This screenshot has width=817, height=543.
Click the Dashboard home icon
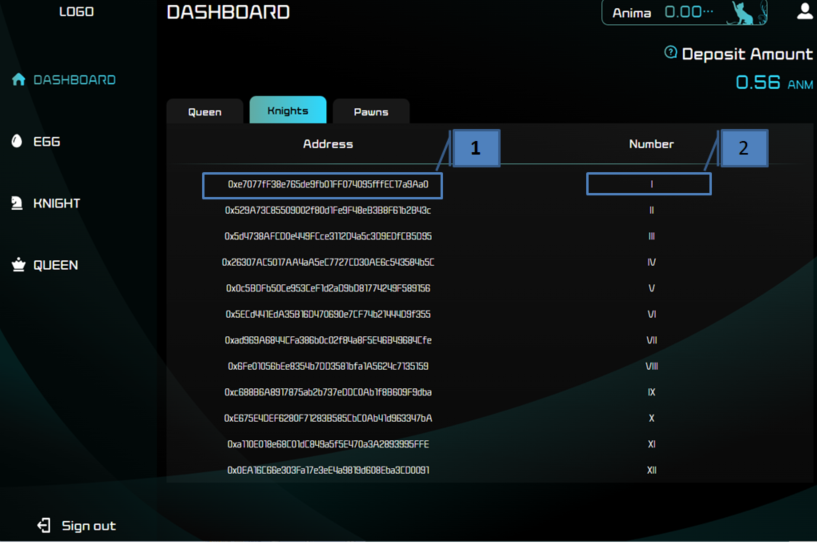[x=19, y=79]
